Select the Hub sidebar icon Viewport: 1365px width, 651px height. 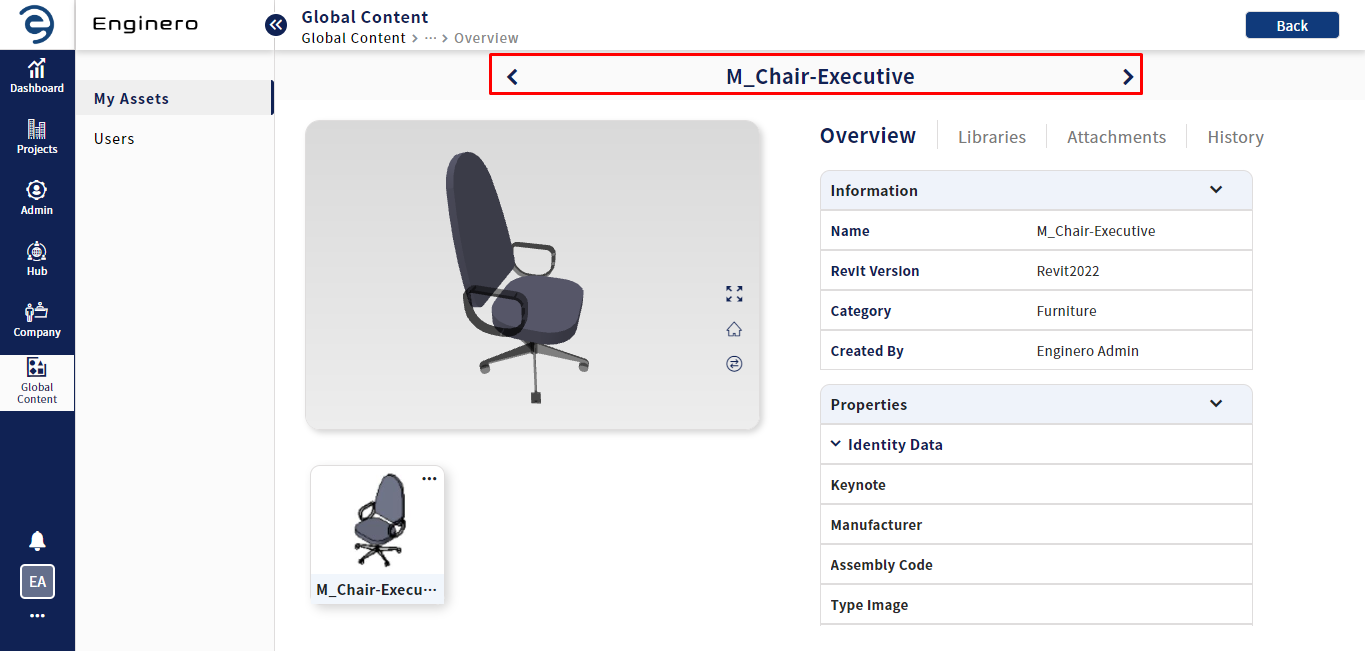tap(37, 259)
